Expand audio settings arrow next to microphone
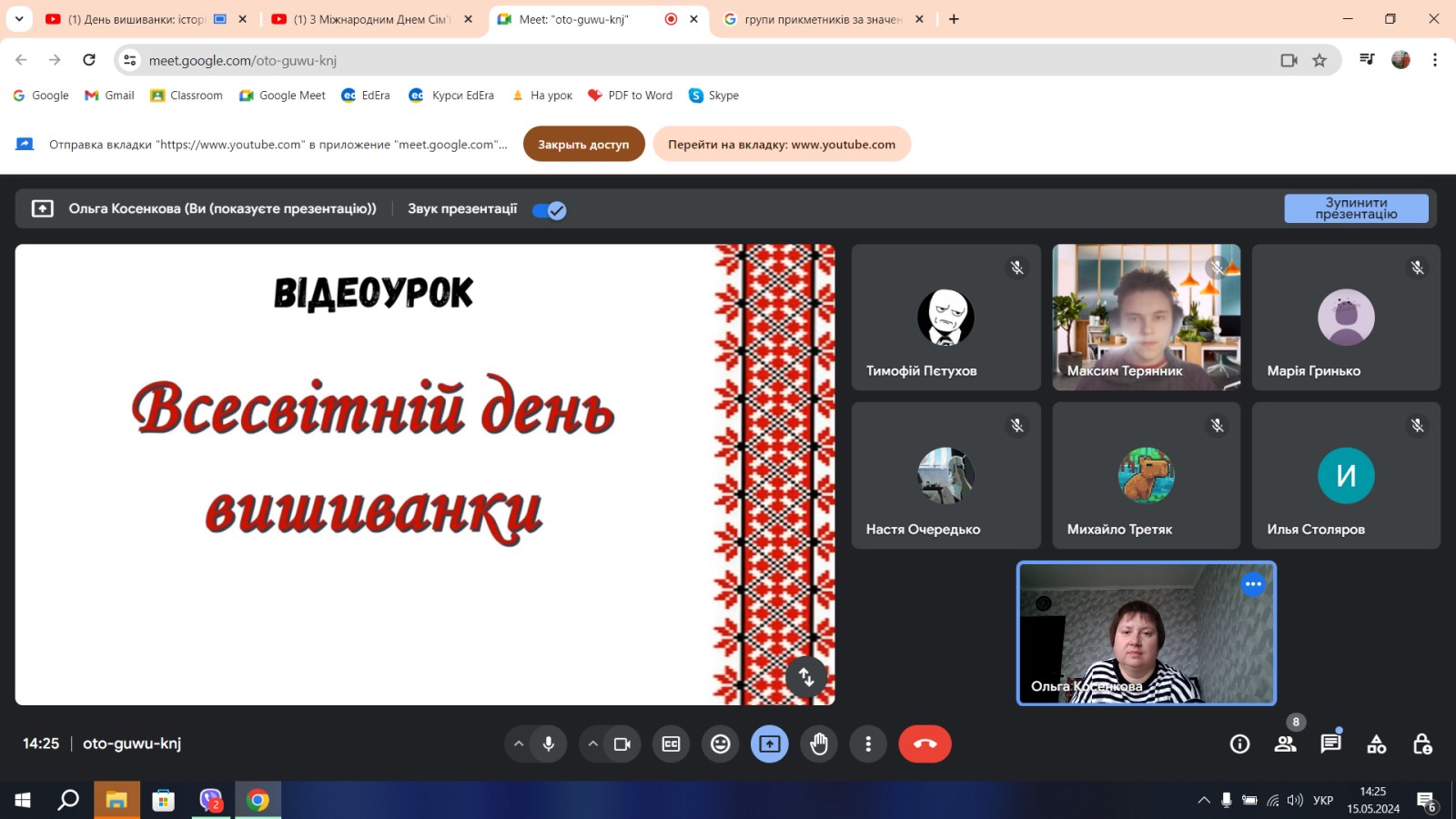The image size is (1456, 819). (x=519, y=744)
